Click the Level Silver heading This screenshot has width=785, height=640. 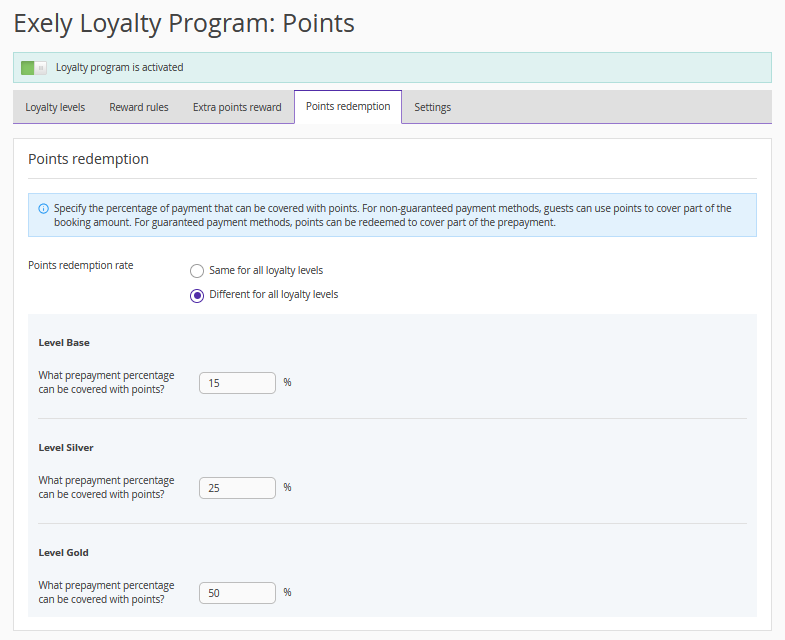pos(66,448)
